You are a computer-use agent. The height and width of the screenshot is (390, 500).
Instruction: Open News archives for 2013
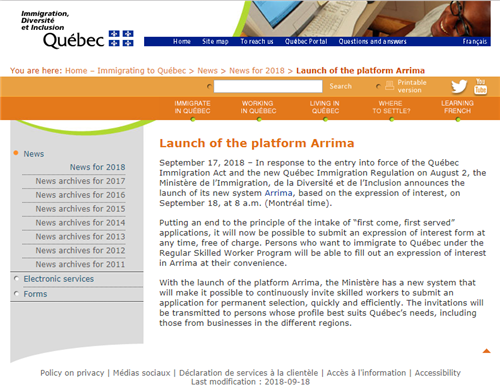pos(80,237)
